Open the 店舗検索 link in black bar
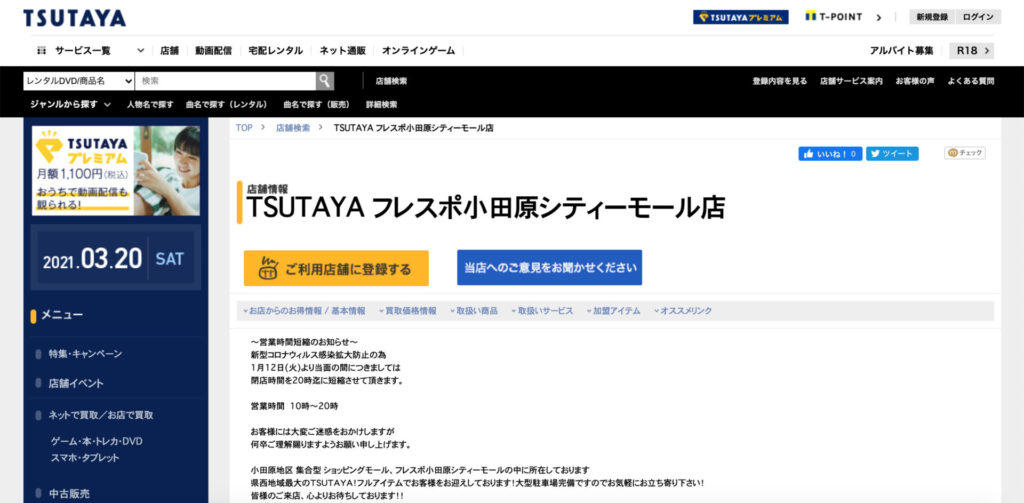1024x503 pixels. (391, 82)
